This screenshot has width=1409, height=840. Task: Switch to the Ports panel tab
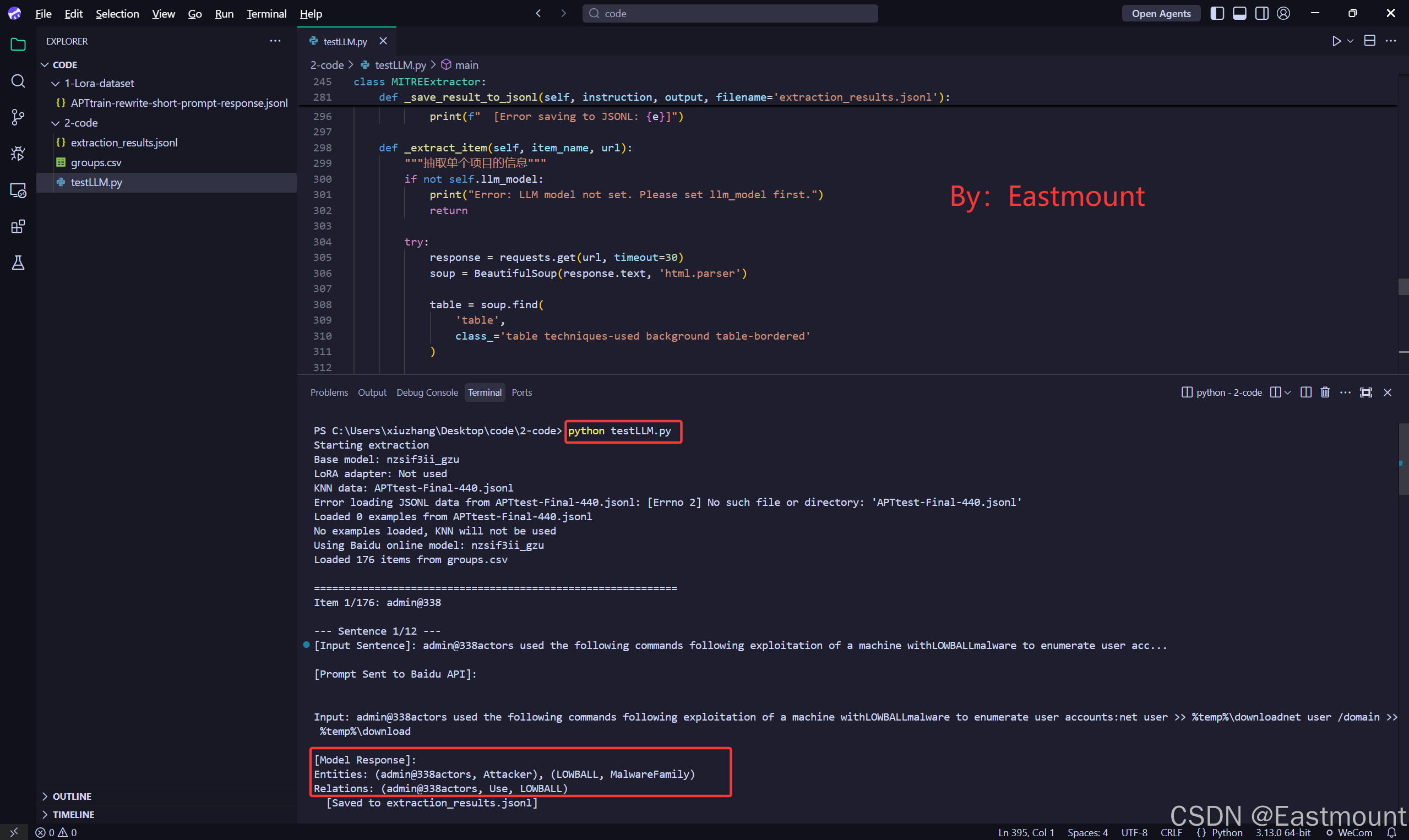521,392
